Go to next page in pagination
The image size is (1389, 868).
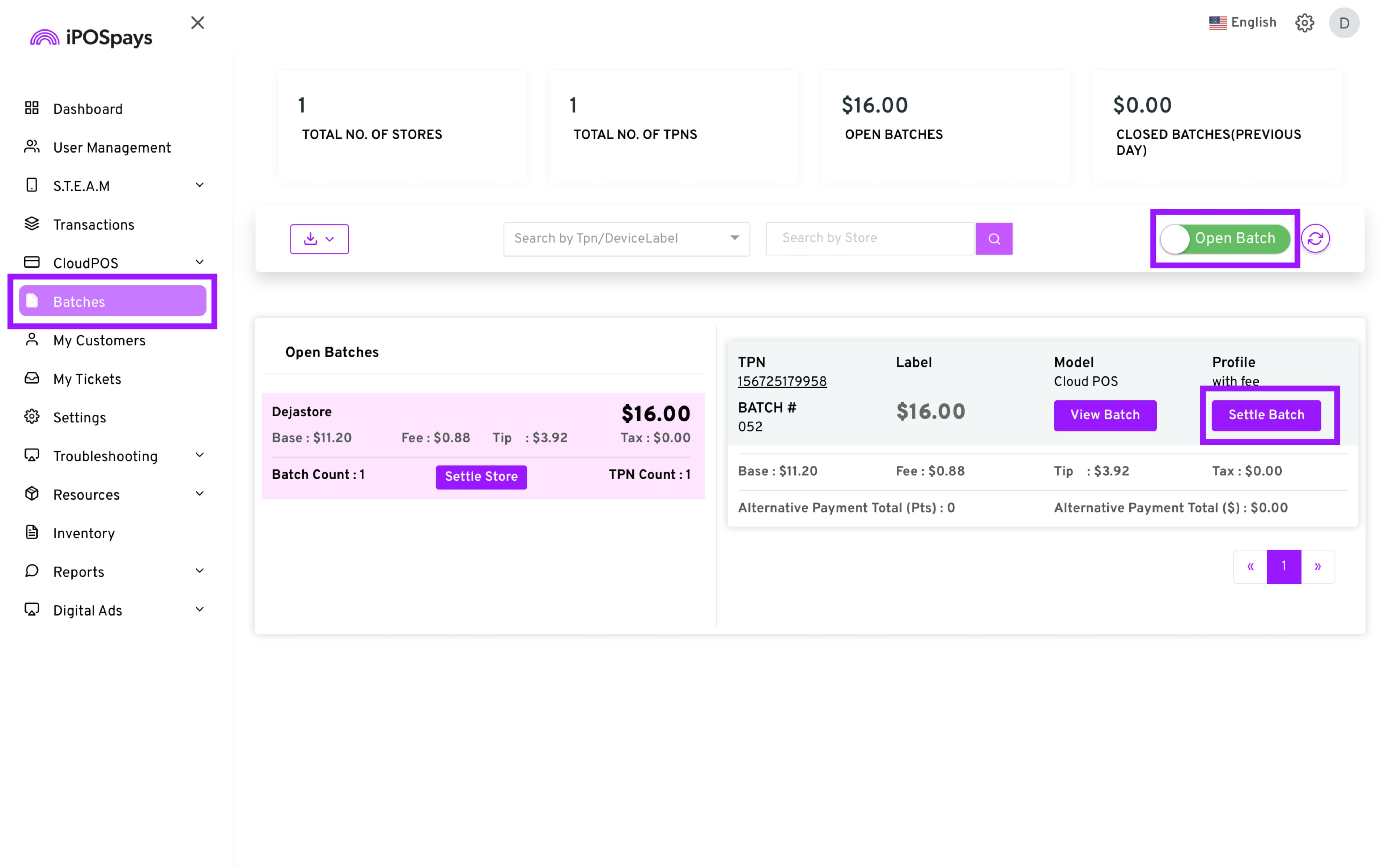(1317, 567)
